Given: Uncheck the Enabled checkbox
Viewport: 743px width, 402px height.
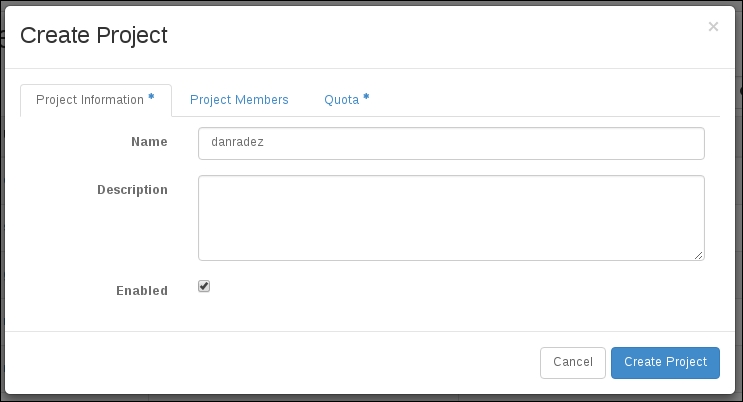Looking at the screenshot, I should point(204,286).
